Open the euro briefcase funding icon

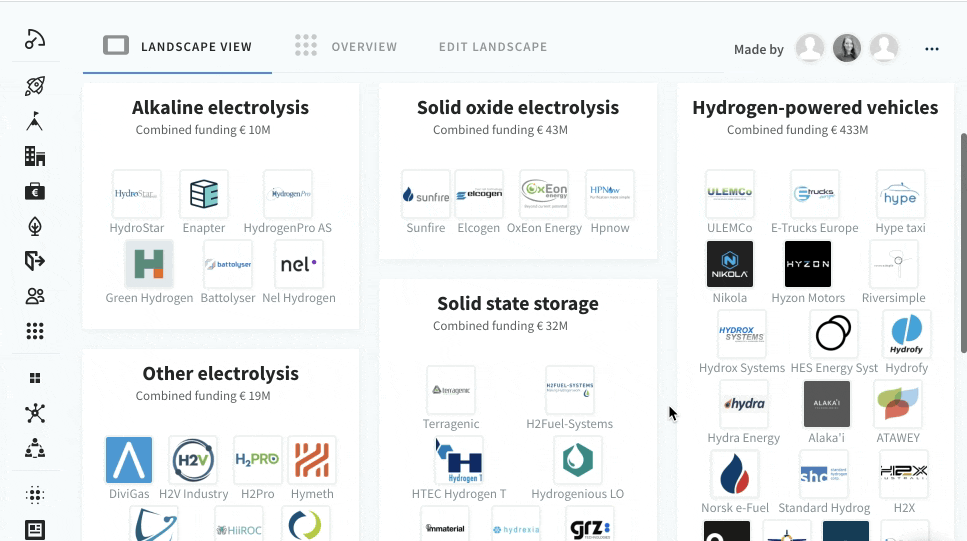(35, 192)
